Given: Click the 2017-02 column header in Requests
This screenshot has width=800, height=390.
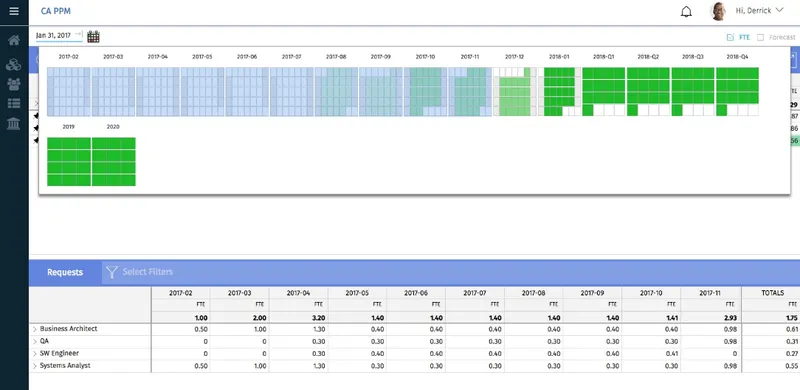Looking at the screenshot, I should tap(181, 293).
